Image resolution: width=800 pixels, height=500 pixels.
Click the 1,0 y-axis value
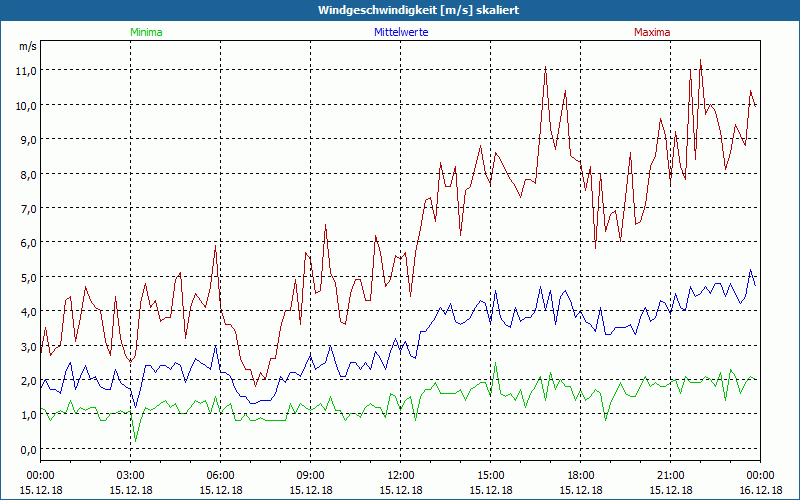(x=28, y=415)
